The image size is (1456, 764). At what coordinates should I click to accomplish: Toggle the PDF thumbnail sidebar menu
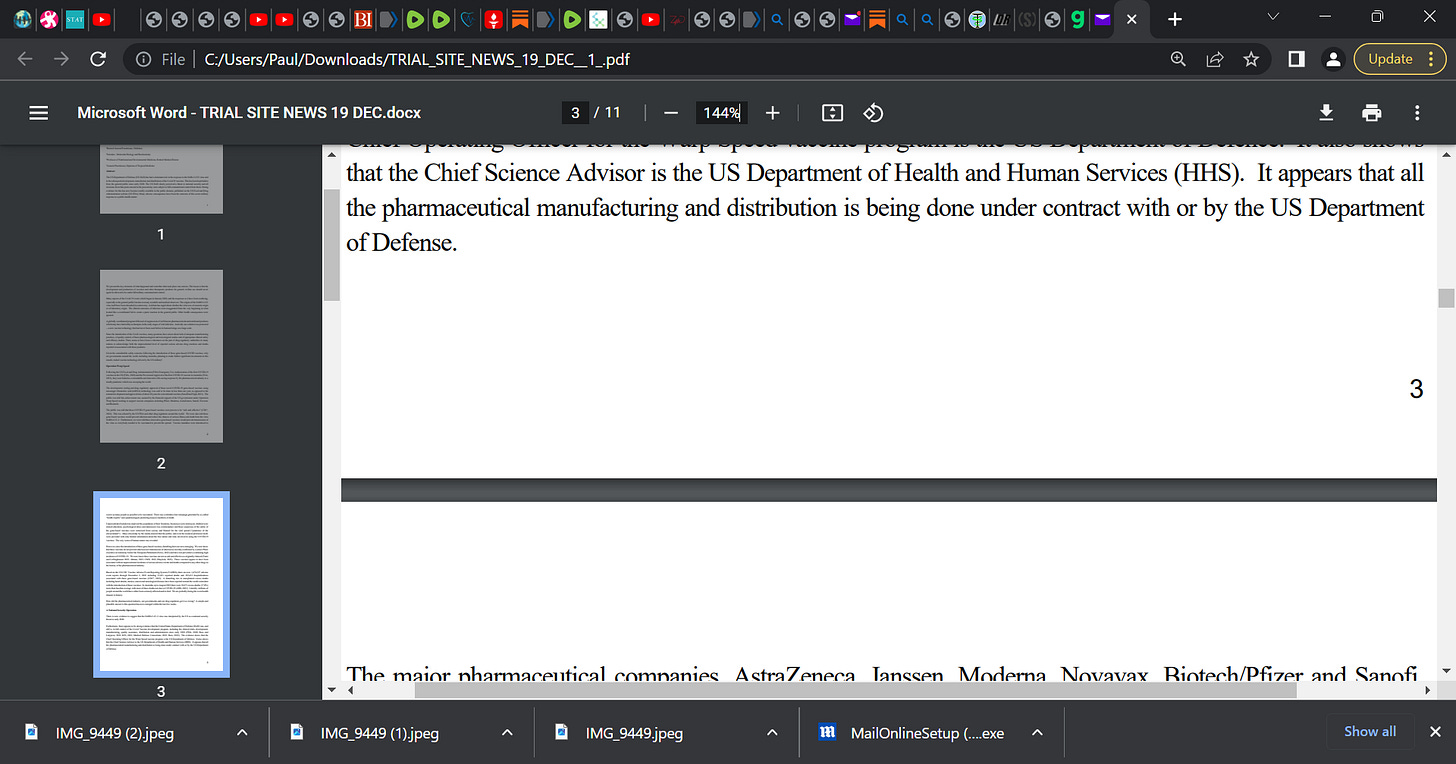pos(39,113)
